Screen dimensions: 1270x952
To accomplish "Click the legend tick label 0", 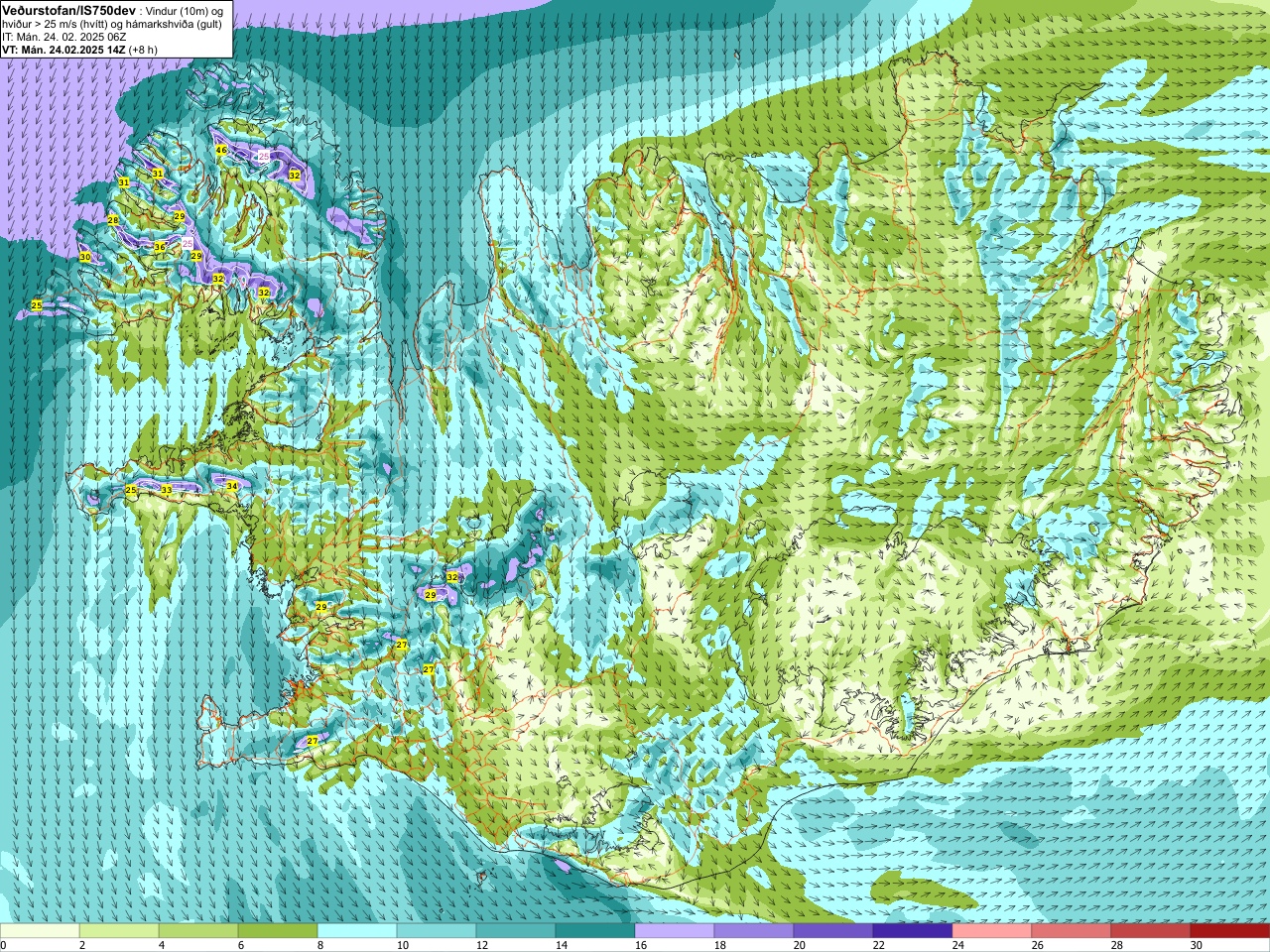I will (4, 945).
